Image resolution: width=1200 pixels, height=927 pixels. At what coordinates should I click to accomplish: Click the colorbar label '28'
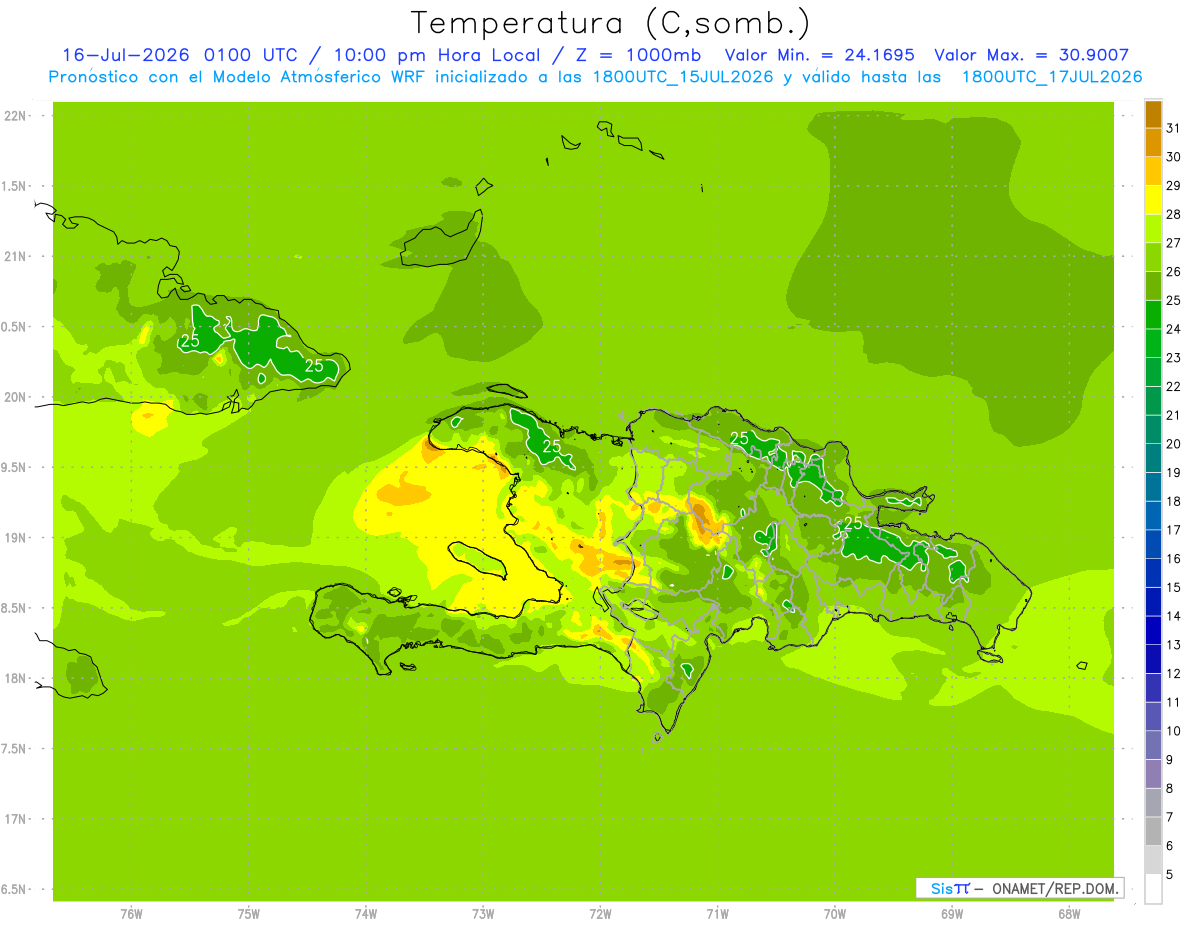[1174, 214]
